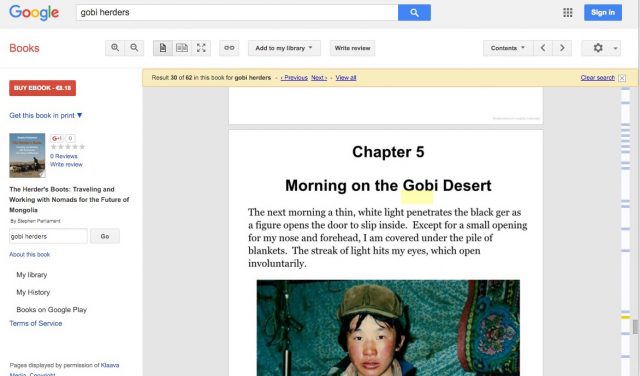Go to next page arrow

click(x=562, y=48)
